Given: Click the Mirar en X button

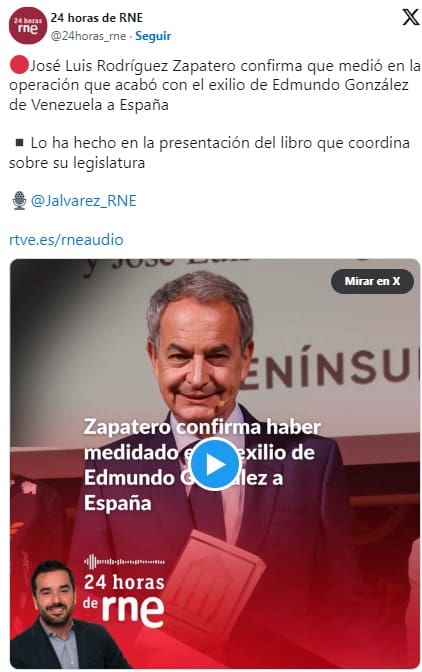Looking at the screenshot, I should [372, 281].
